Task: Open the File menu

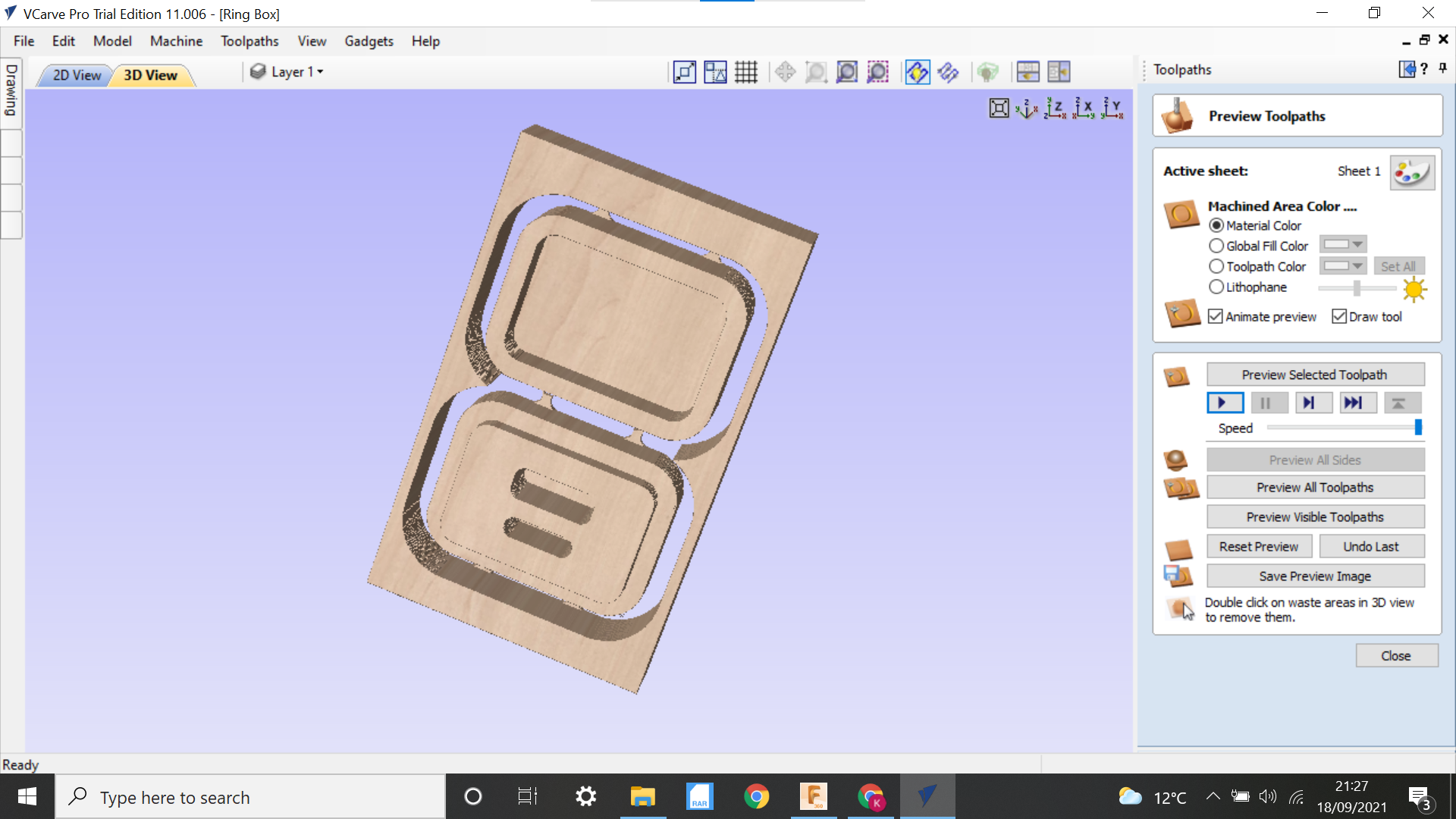Action: (24, 41)
